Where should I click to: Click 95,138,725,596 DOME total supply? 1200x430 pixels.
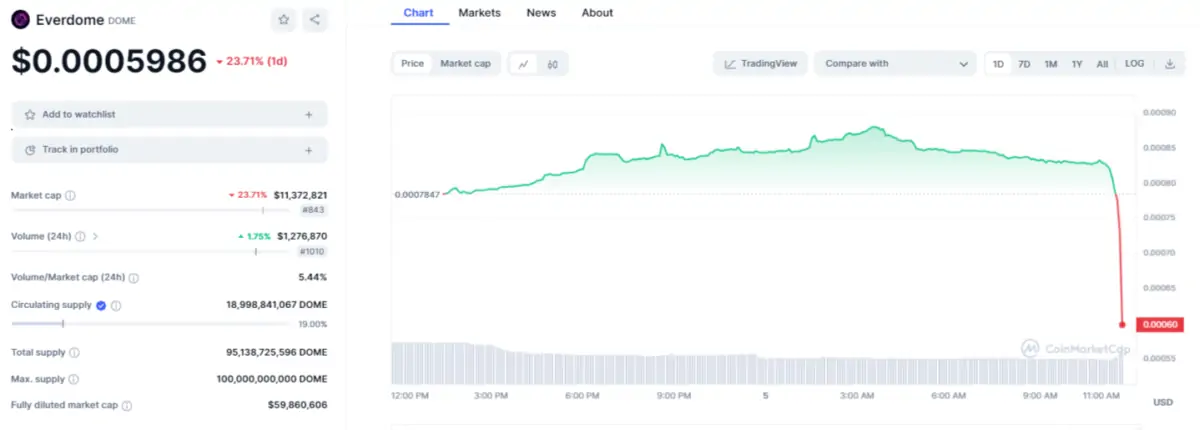click(277, 352)
